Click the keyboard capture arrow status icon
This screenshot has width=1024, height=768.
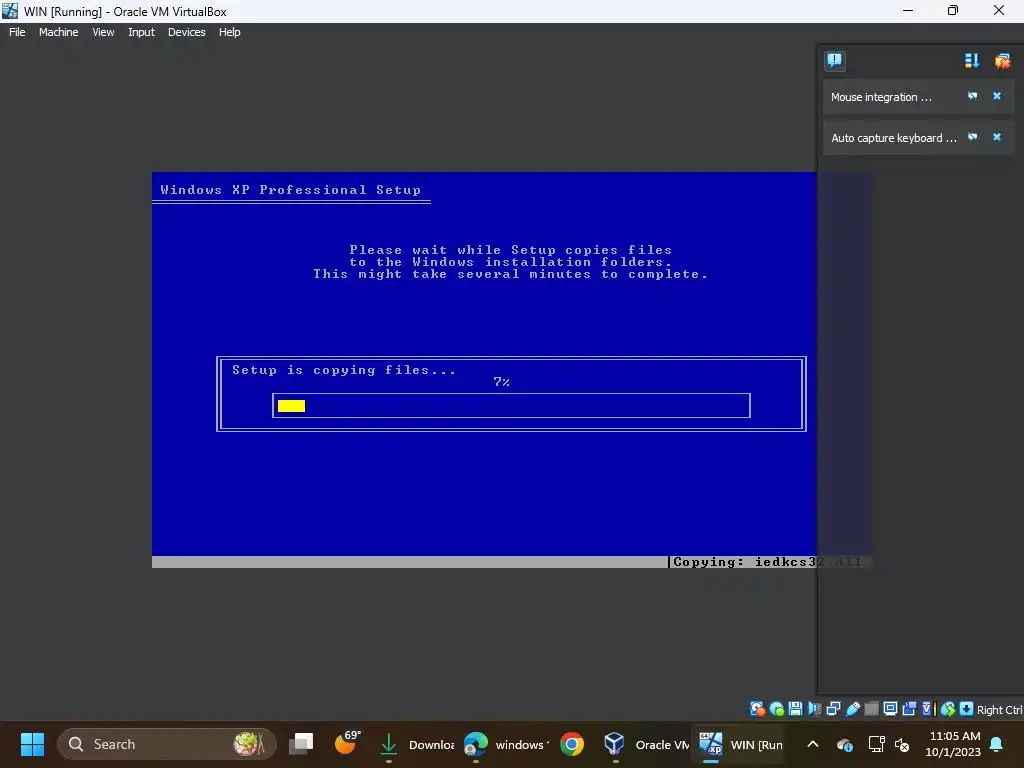click(967, 709)
